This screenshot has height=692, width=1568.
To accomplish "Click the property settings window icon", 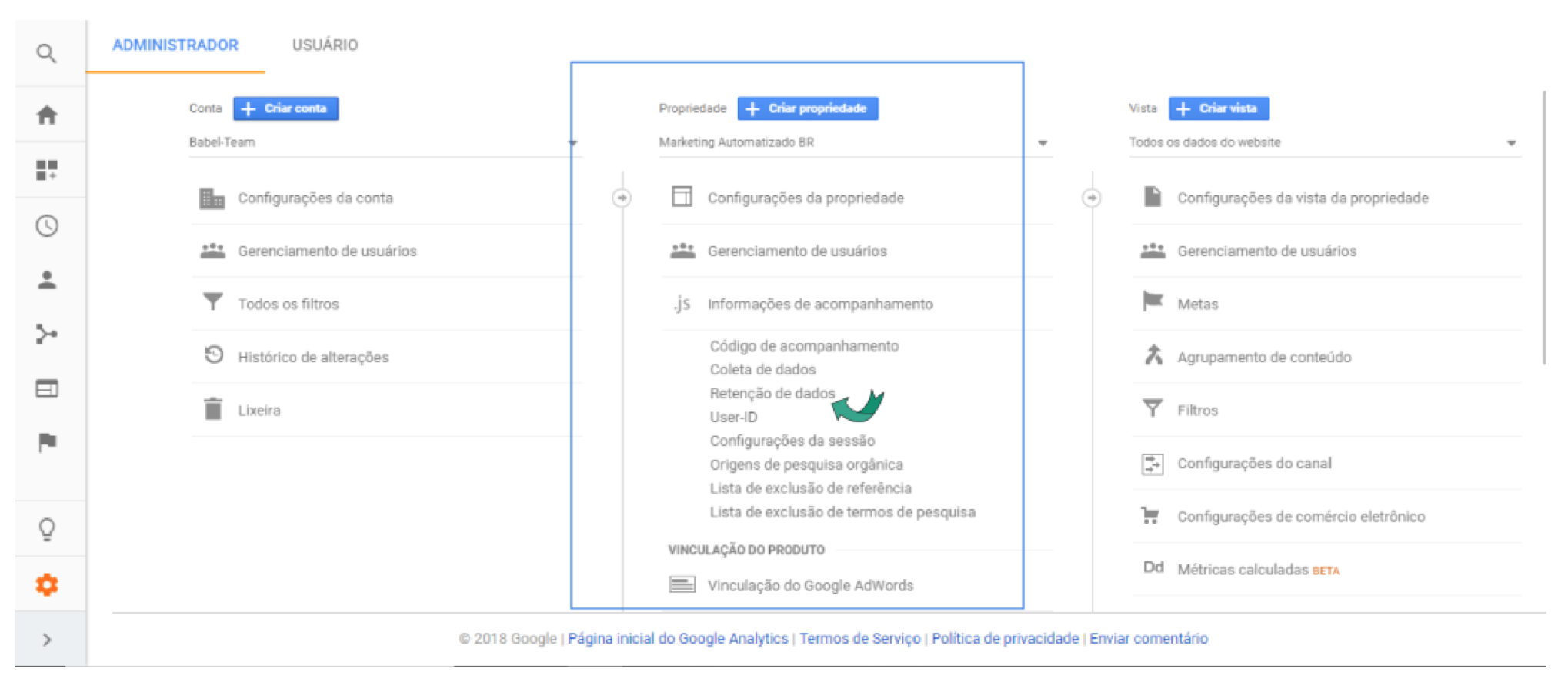I will pos(682,196).
